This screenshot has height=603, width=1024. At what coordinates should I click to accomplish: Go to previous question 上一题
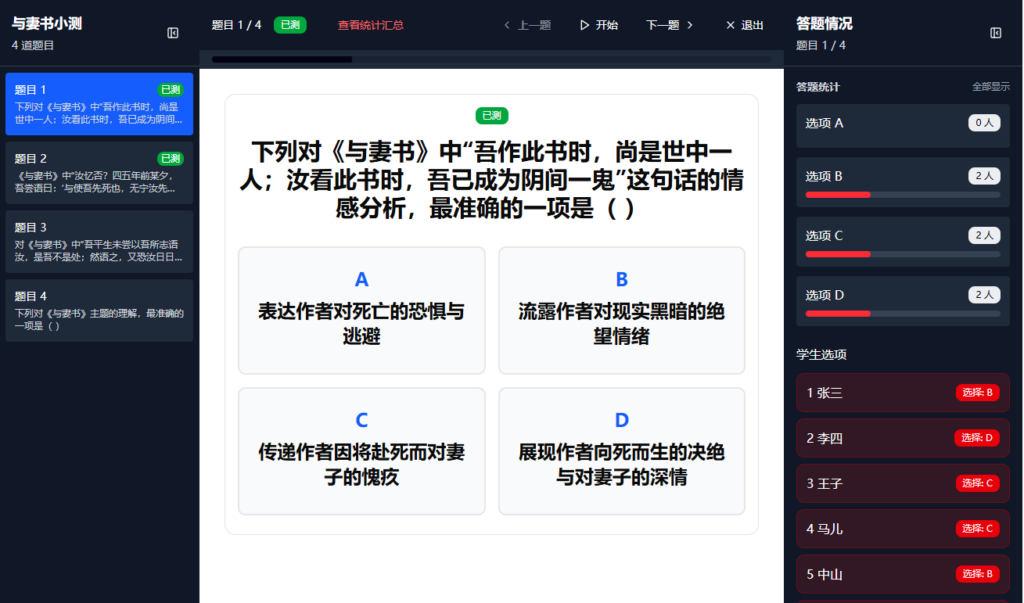pos(526,25)
